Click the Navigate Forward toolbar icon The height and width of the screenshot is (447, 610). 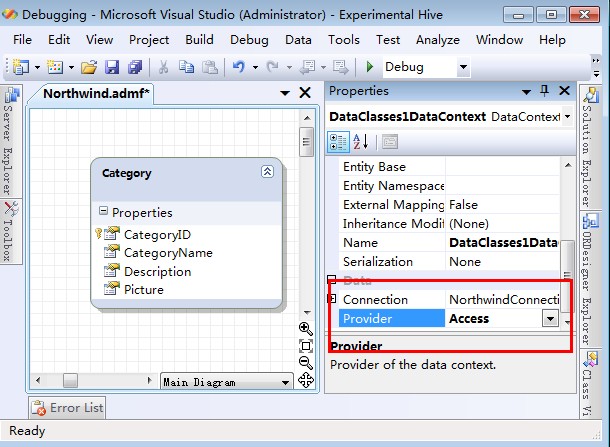point(341,67)
